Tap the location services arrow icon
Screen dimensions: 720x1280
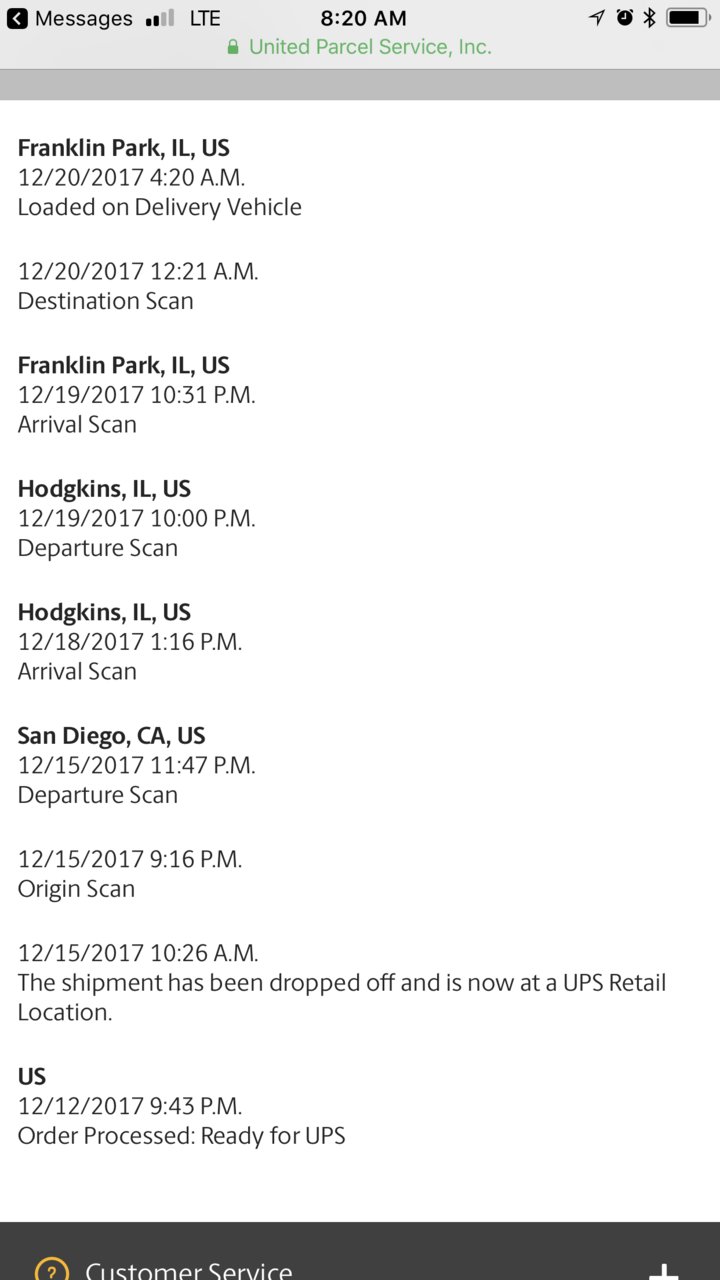pos(597,17)
